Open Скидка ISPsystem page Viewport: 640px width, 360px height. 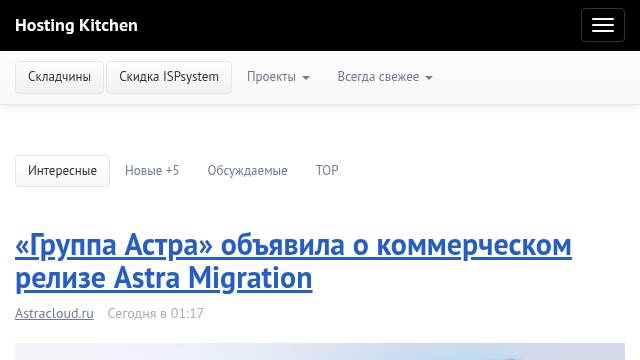pyautogui.click(x=169, y=77)
